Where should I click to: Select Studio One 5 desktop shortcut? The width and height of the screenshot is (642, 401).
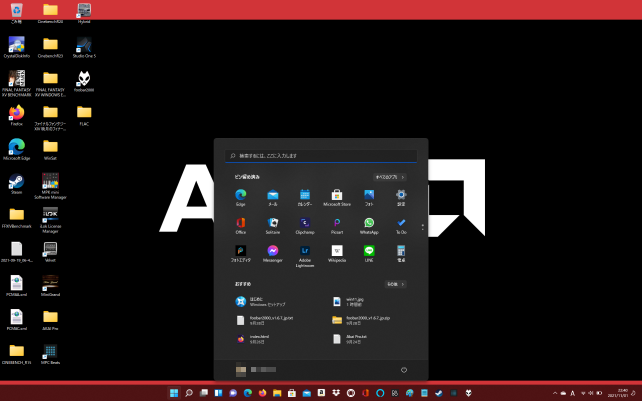coord(84,47)
